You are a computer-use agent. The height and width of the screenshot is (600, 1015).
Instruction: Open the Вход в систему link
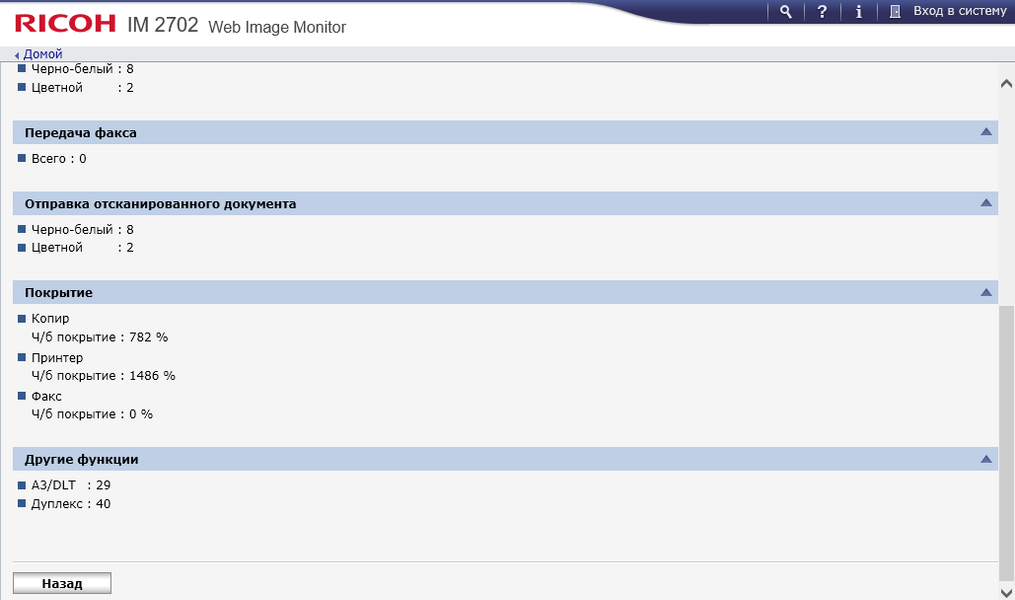[x=959, y=11]
